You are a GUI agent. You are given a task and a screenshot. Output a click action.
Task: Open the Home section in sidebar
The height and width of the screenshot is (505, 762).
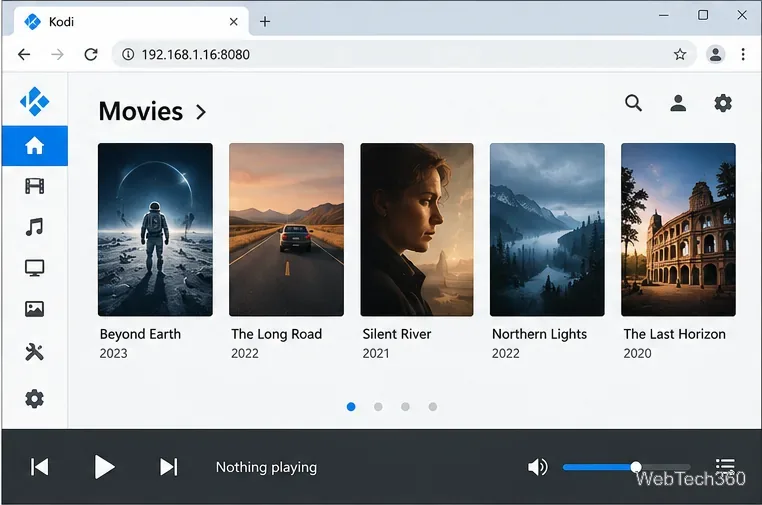click(35, 145)
